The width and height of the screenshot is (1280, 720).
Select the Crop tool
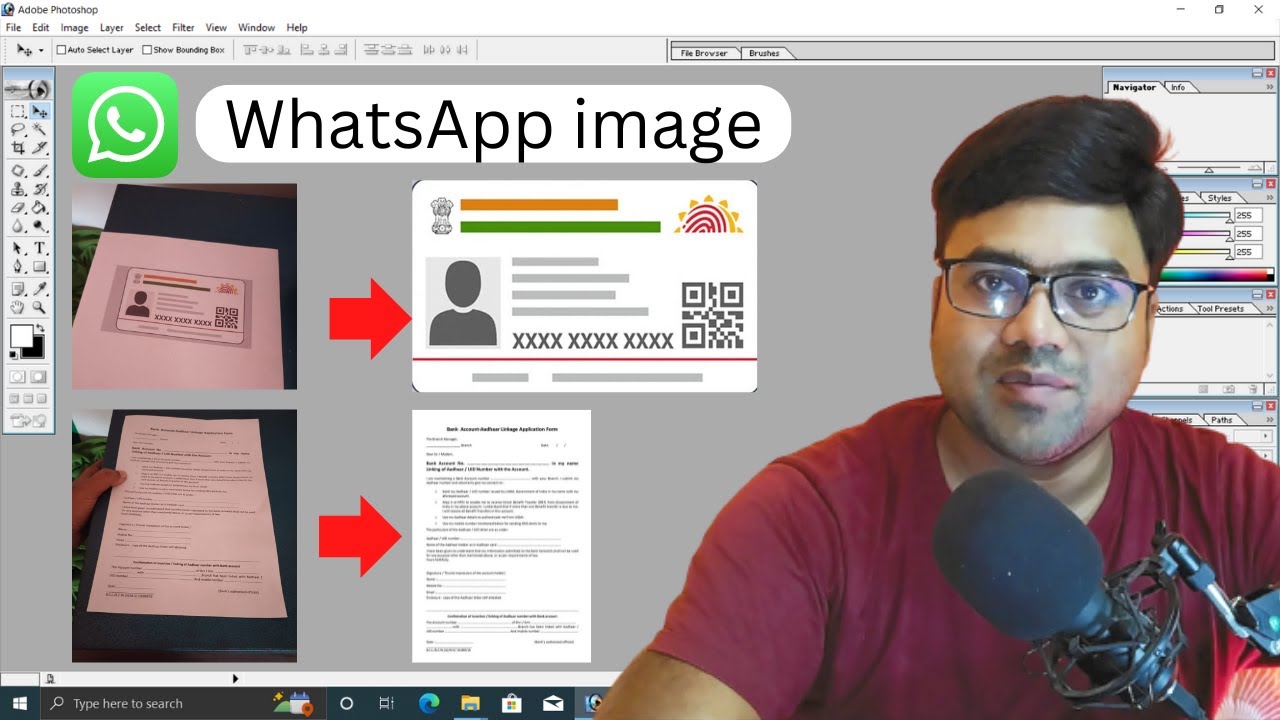coord(18,146)
